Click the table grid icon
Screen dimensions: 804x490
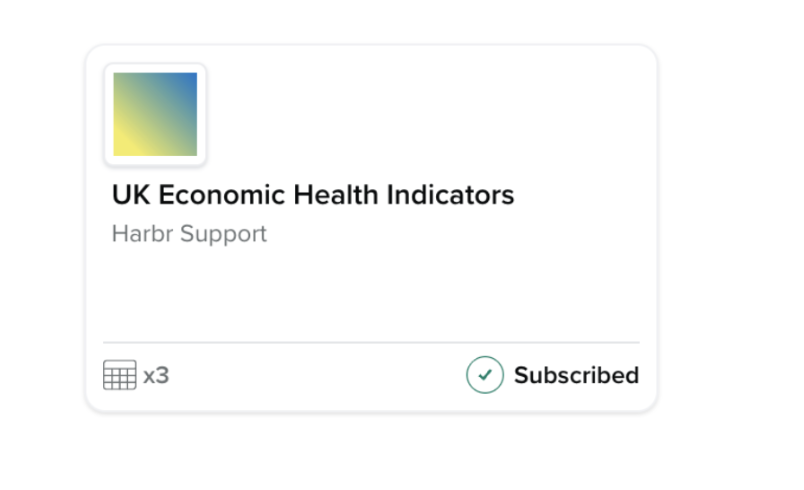(119, 375)
